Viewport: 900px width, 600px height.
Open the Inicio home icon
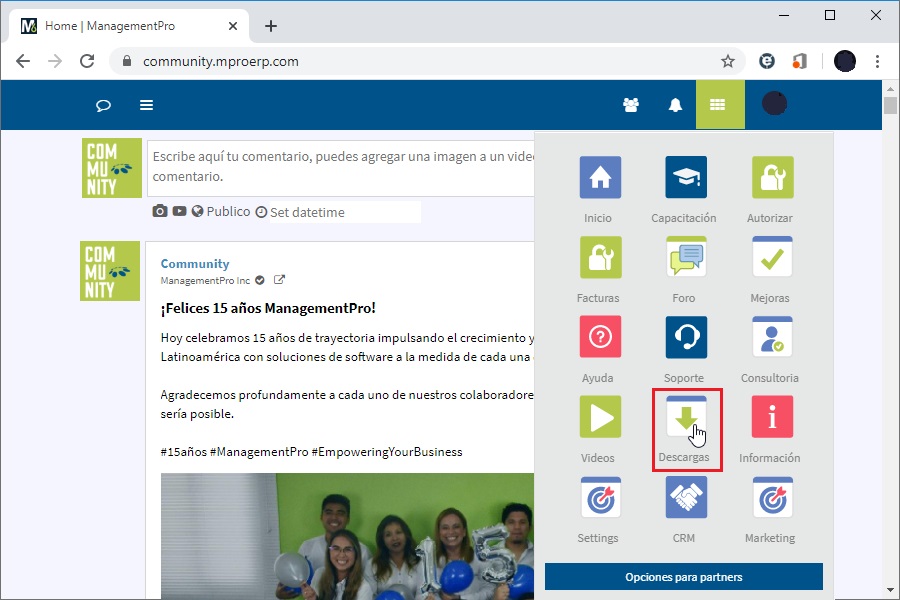click(x=599, y=175)
